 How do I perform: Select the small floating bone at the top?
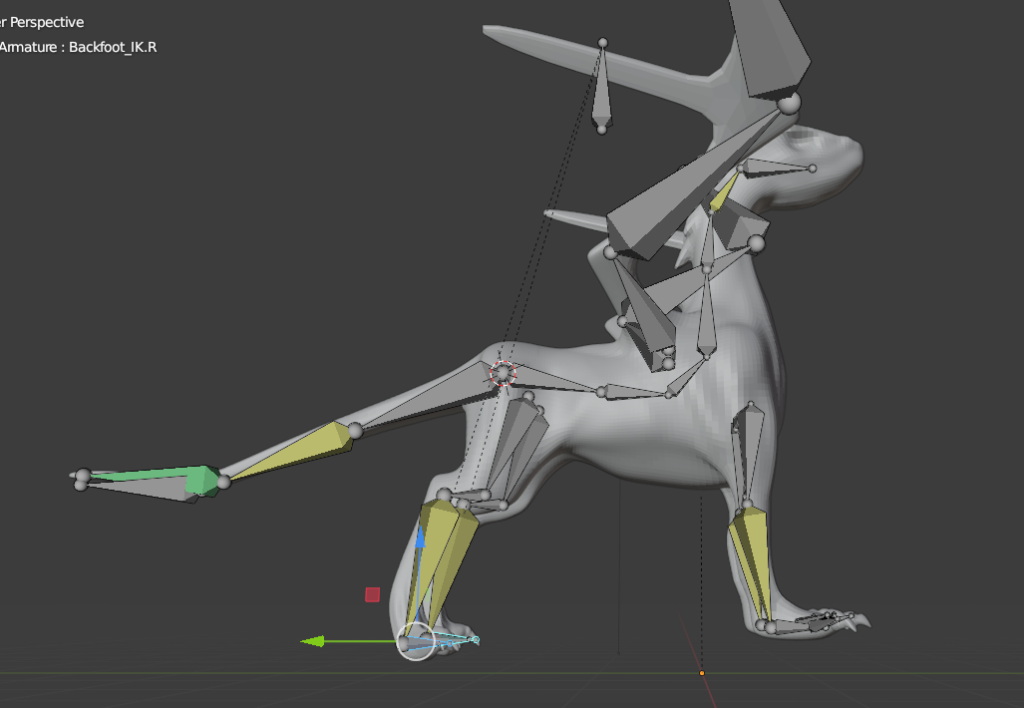(x=601, y=90)
